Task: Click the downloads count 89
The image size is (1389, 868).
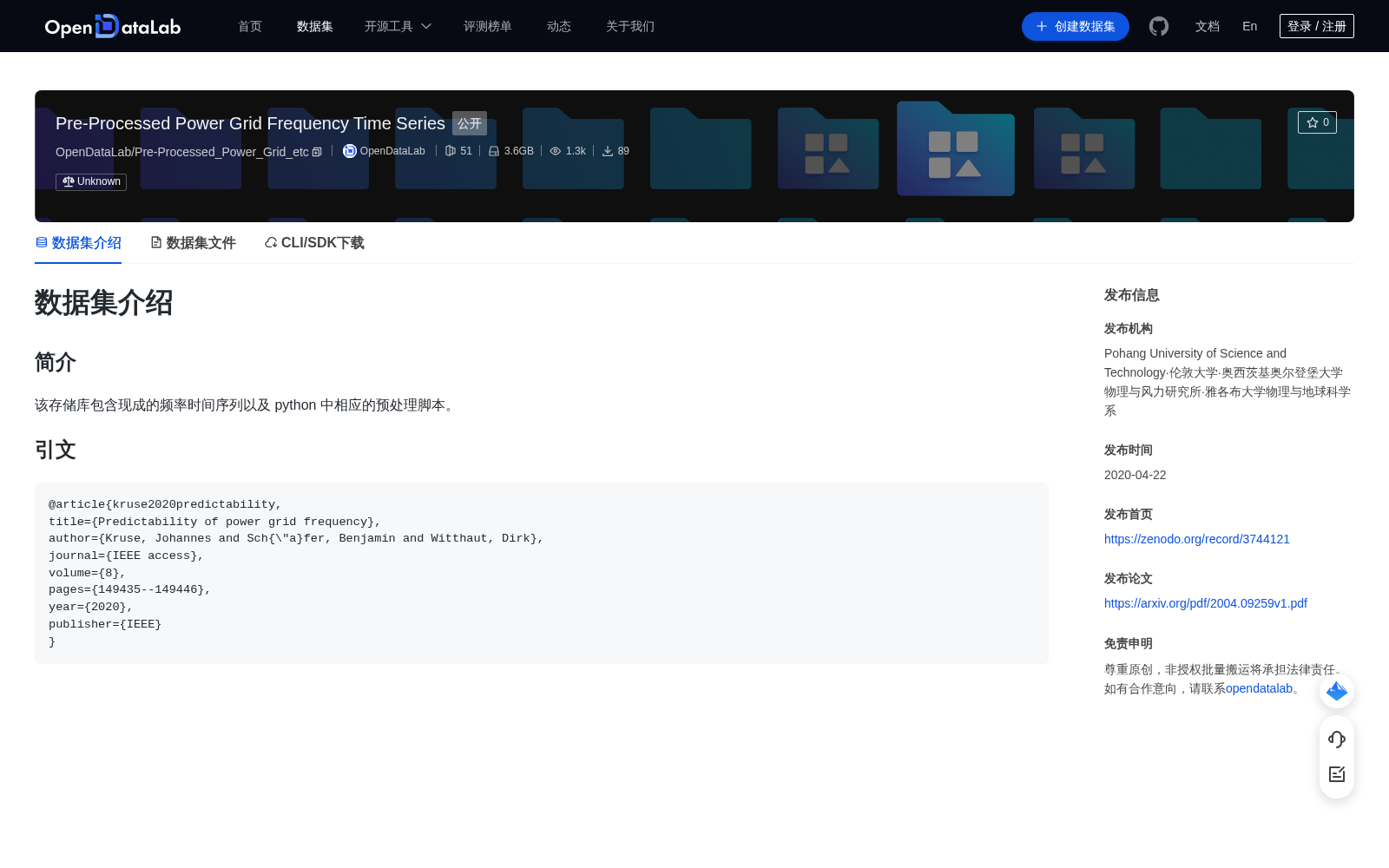Action: click(x=616, y=151)
